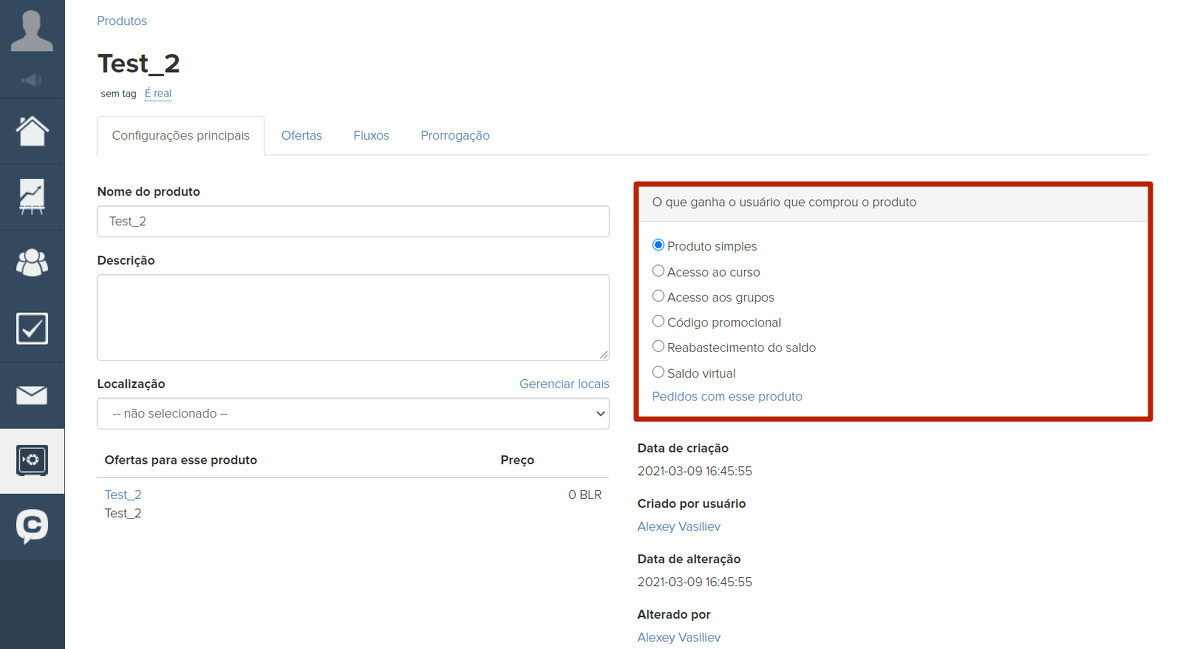Screen dimensions: 1200x649
Task: Open the chat bubble icon
Action: pyautogui.click(x=32, y=526)
